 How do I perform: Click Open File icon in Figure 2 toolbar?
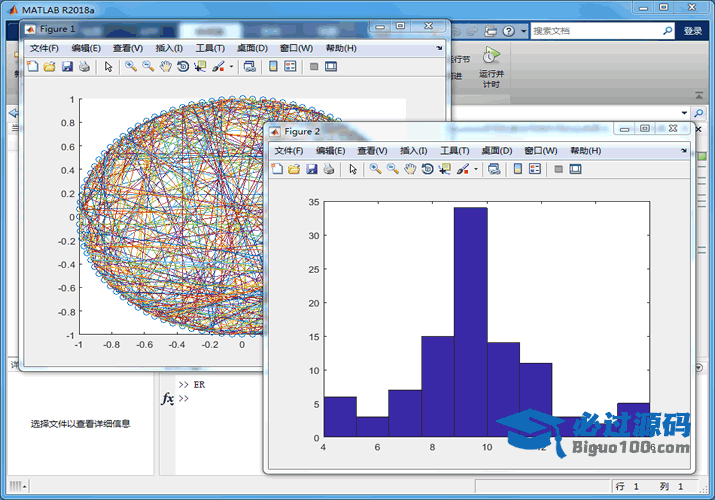point(294,169)
